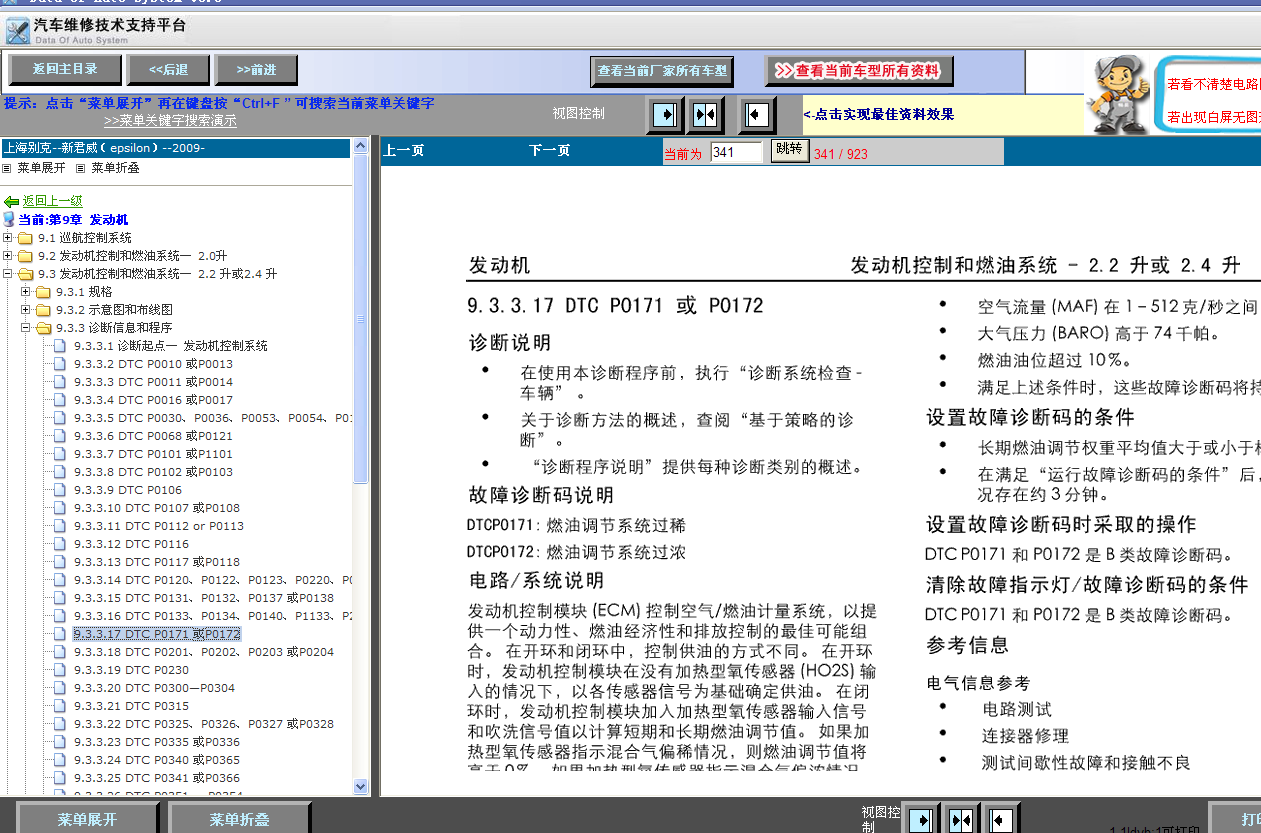Open 9.3.3.6 DTC P0068 或P0121
Viewport: 1261px width, 833px height.
point(153,436)
